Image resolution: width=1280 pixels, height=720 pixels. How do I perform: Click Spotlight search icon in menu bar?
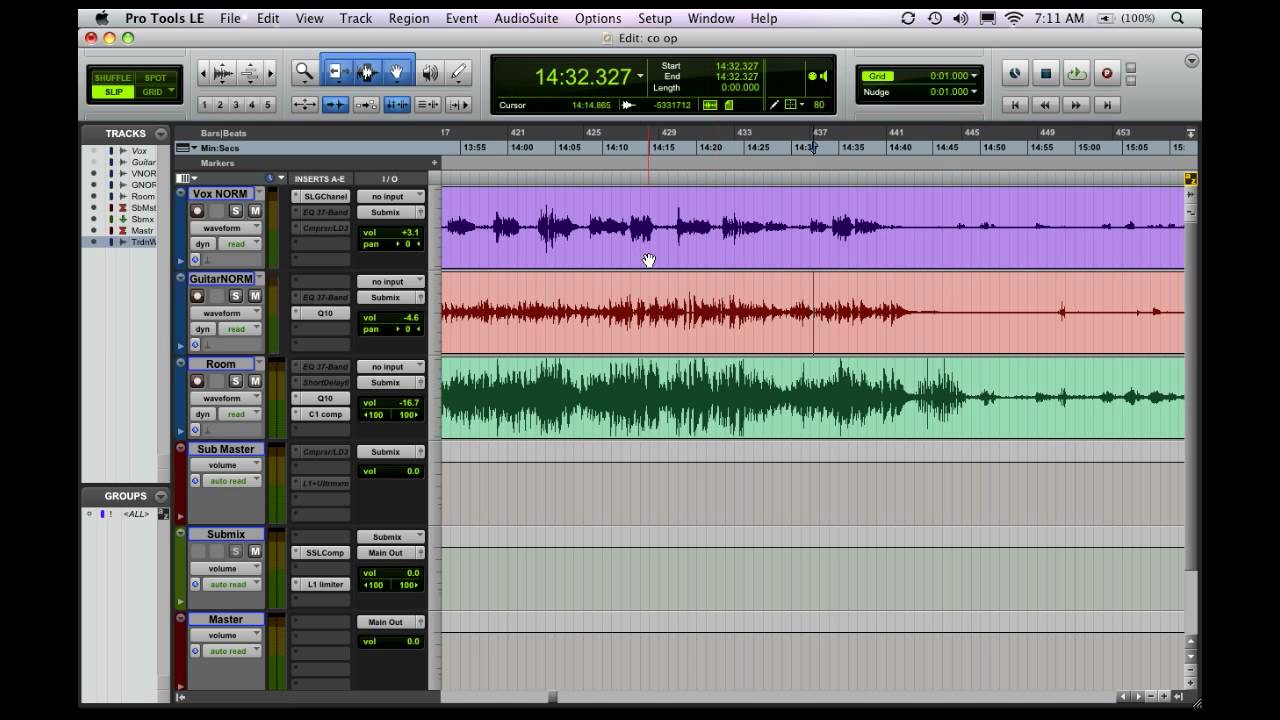pos(1177,18)
